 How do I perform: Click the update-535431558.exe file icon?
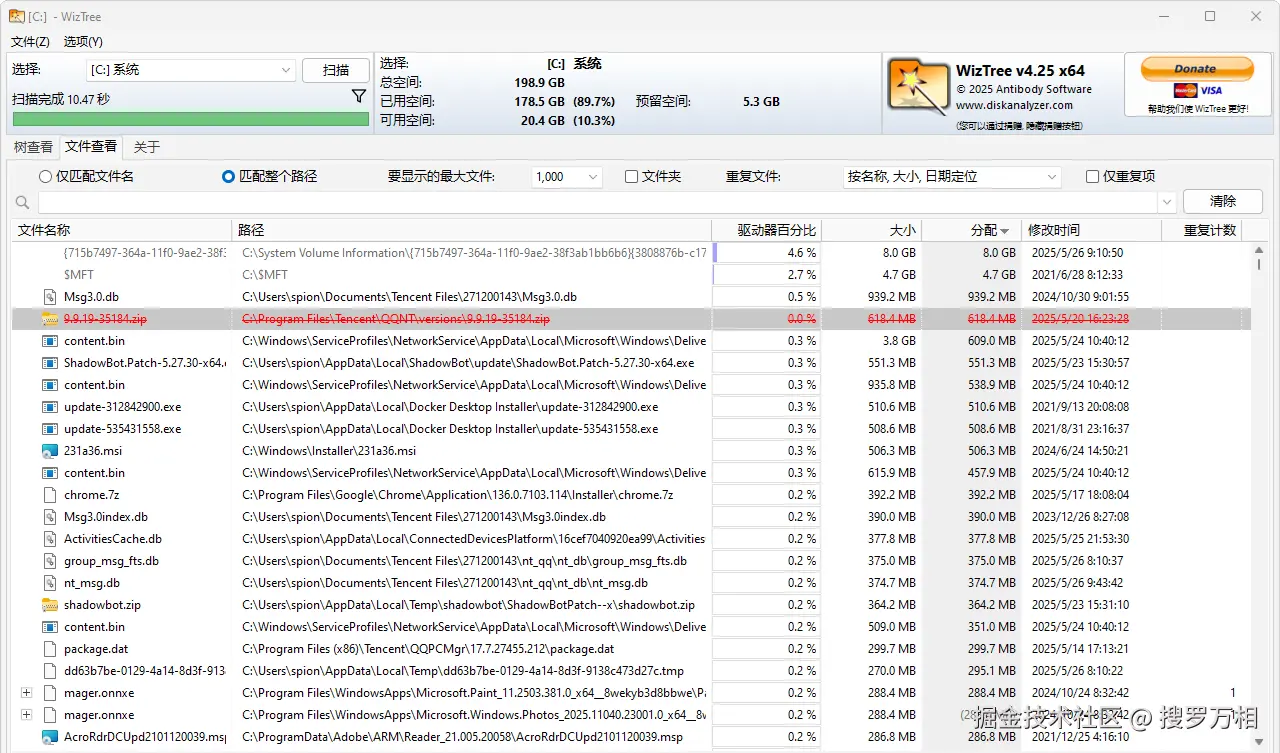pyautogui.click(x=50, y=429)
